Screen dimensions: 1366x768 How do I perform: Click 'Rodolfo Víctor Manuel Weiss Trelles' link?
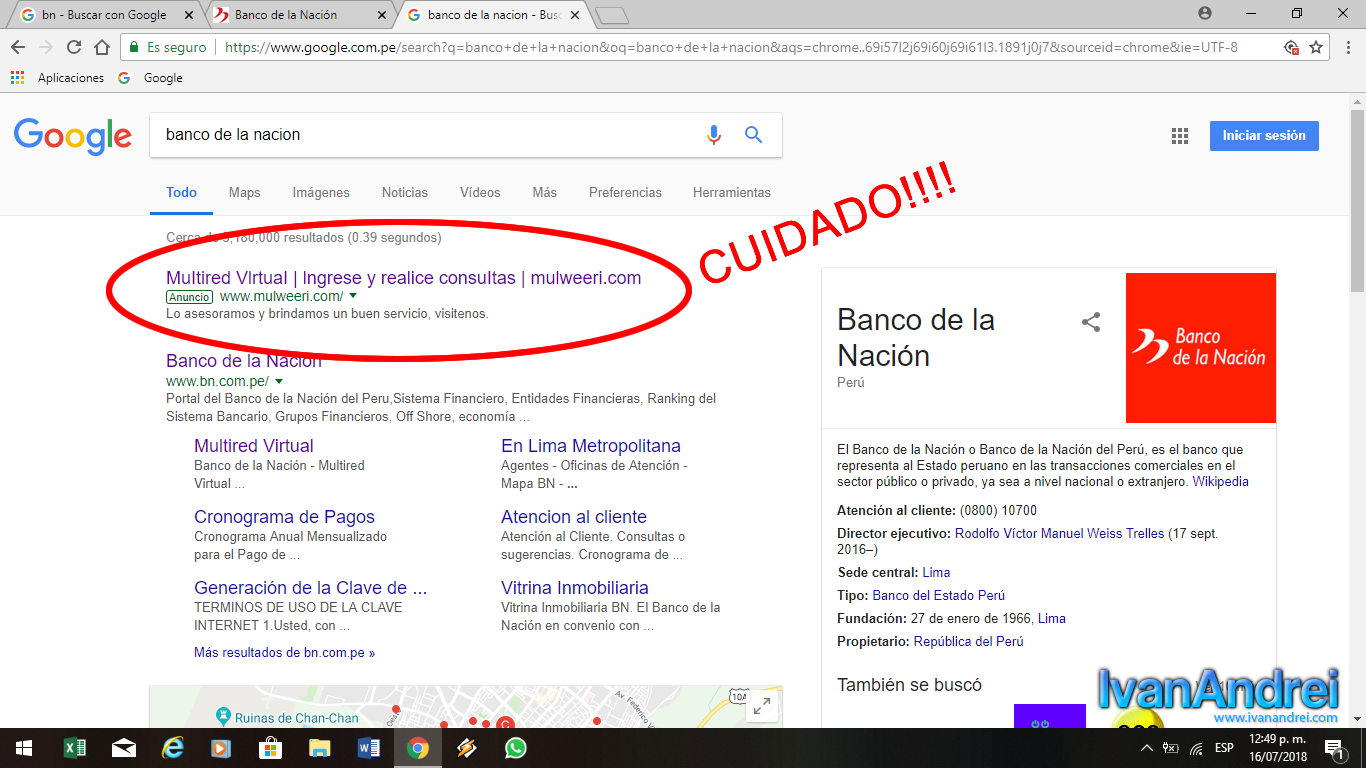pos(1059,534)
